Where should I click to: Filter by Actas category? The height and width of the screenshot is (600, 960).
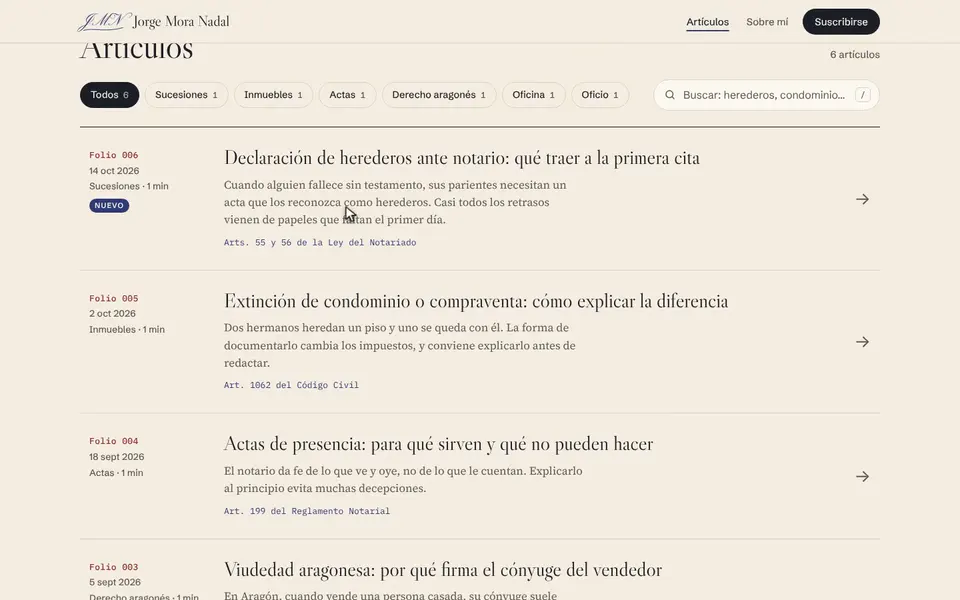pos(347,95)
